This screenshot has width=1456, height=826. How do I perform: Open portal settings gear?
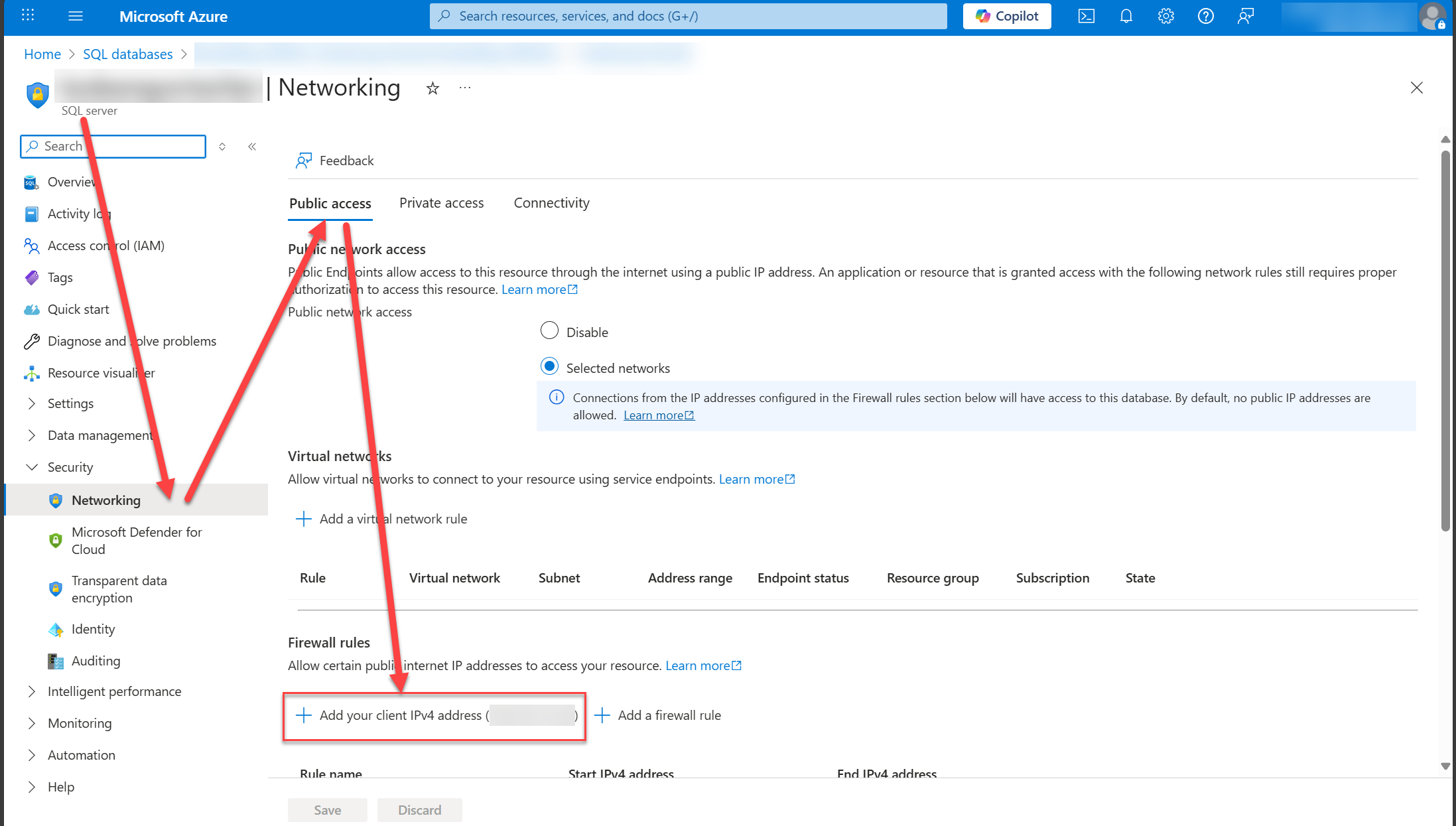point(1166,16)
